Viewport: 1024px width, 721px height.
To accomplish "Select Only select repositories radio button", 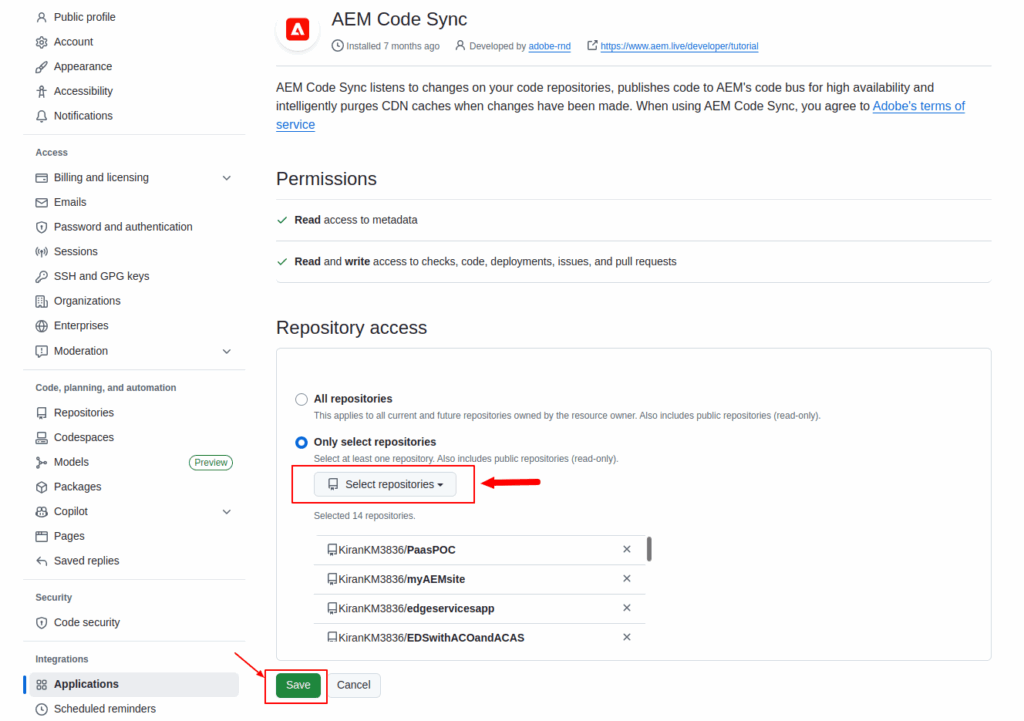I will coord(301,442).
